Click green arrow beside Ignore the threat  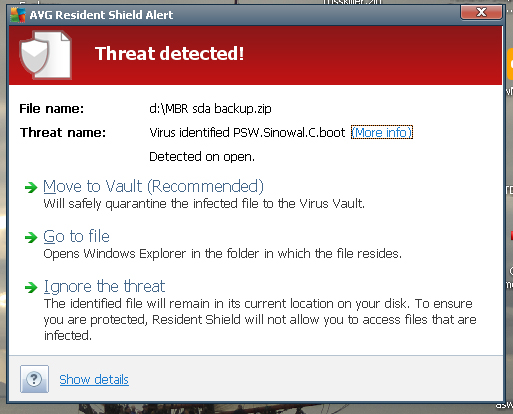click(31, 287)
